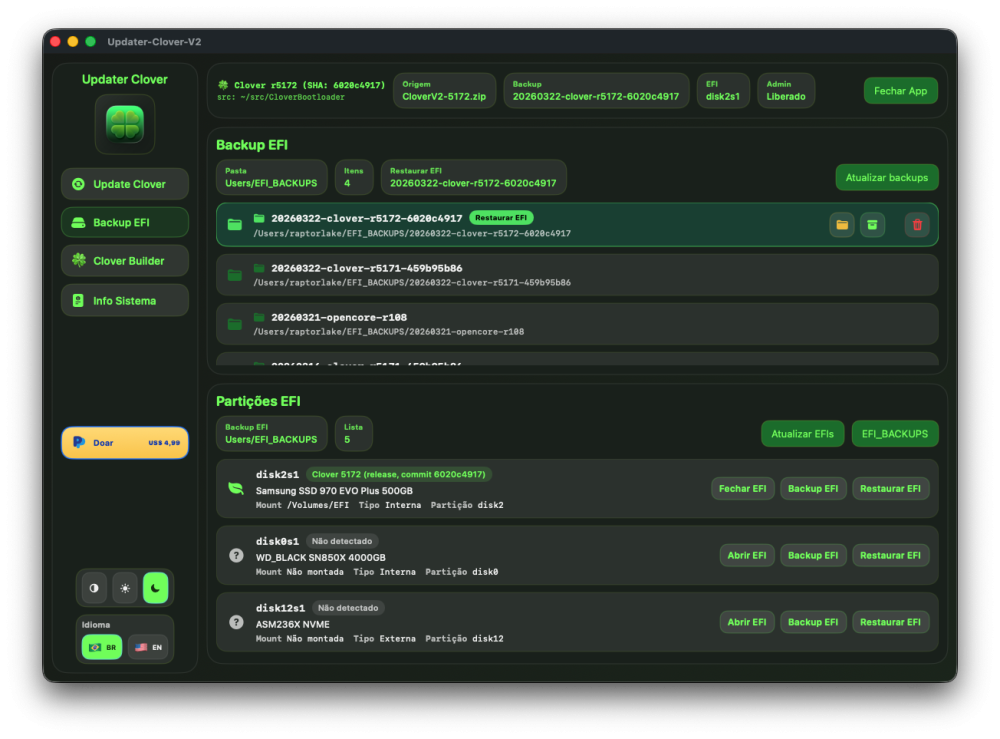Click the clover icon beside Clover r5172

[x=223, y=85]
